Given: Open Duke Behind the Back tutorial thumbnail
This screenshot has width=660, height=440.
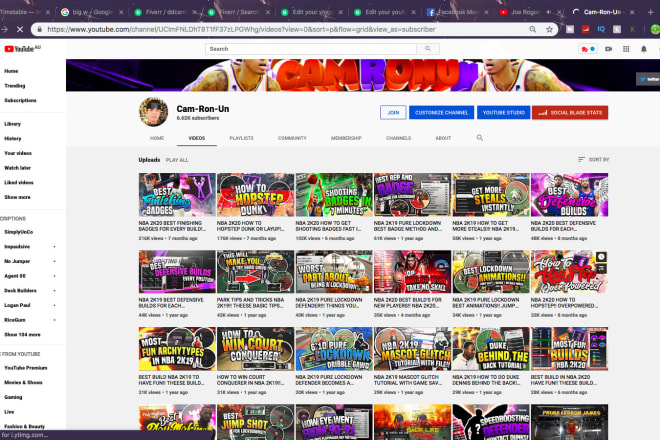Looking at the screenshot, I should tap(491, 349).
